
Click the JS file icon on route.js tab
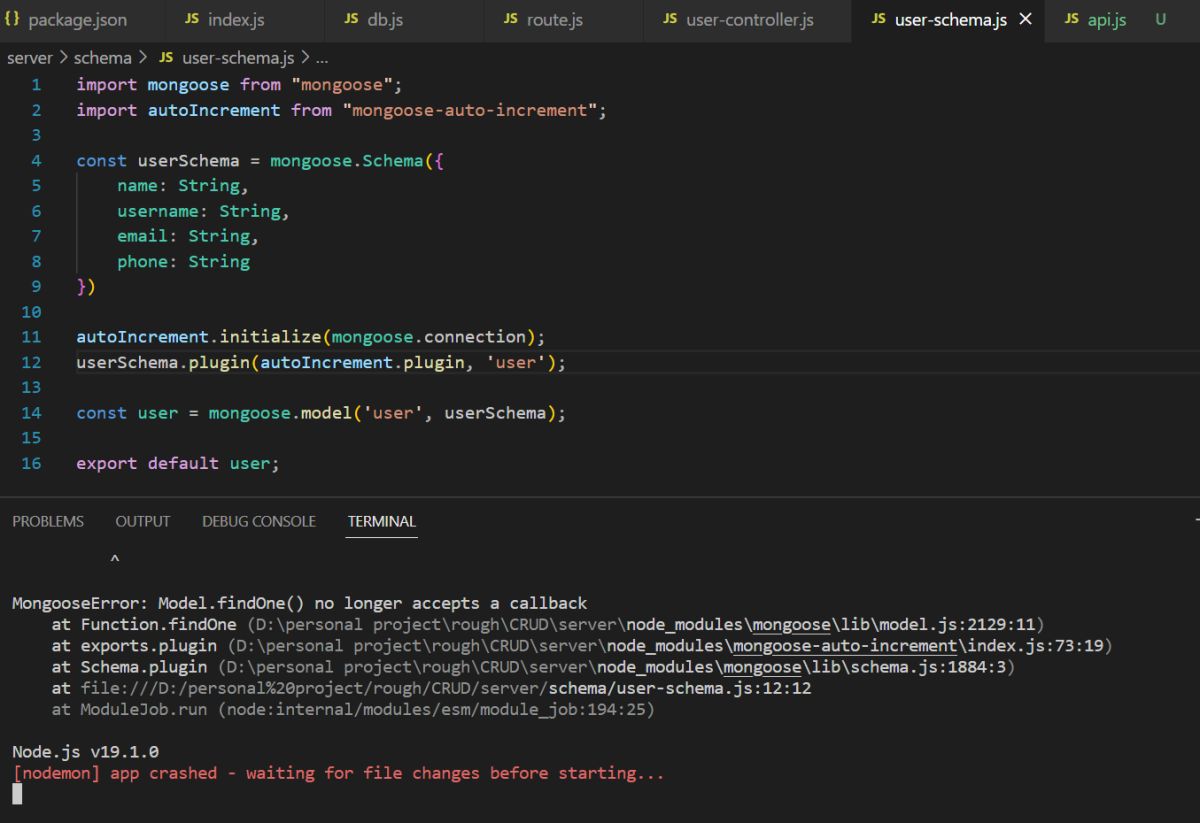point(510,20)
